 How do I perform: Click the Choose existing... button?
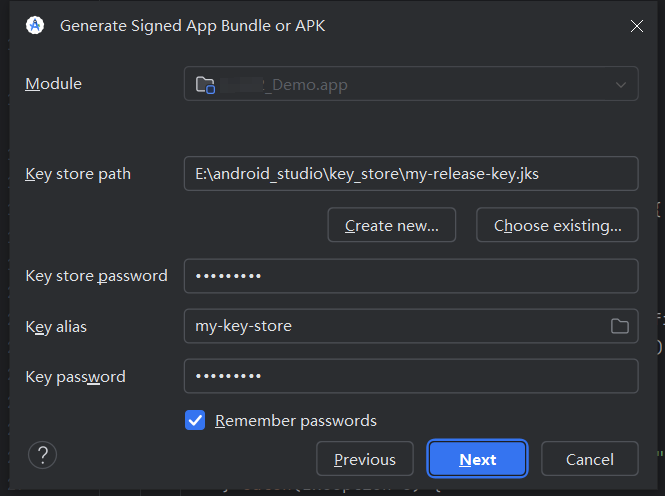(x=557, y=225)
